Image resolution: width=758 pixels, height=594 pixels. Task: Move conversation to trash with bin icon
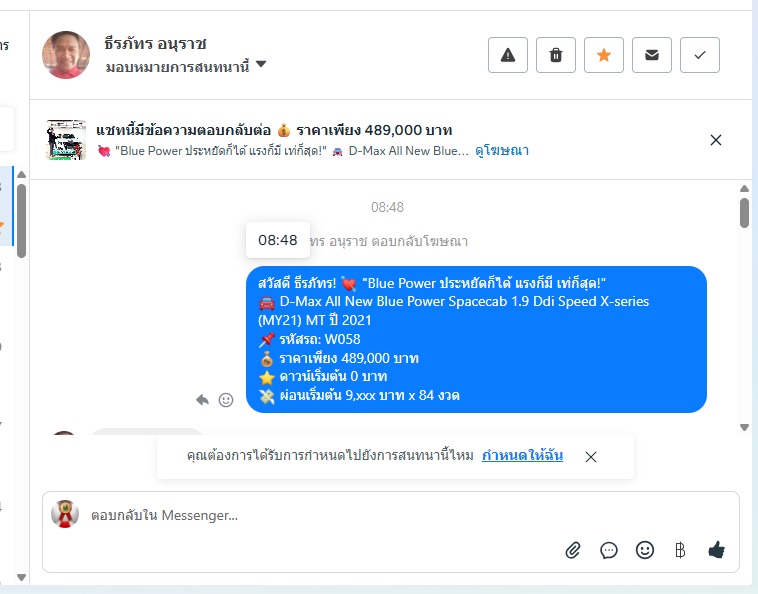tap(555, 55)
